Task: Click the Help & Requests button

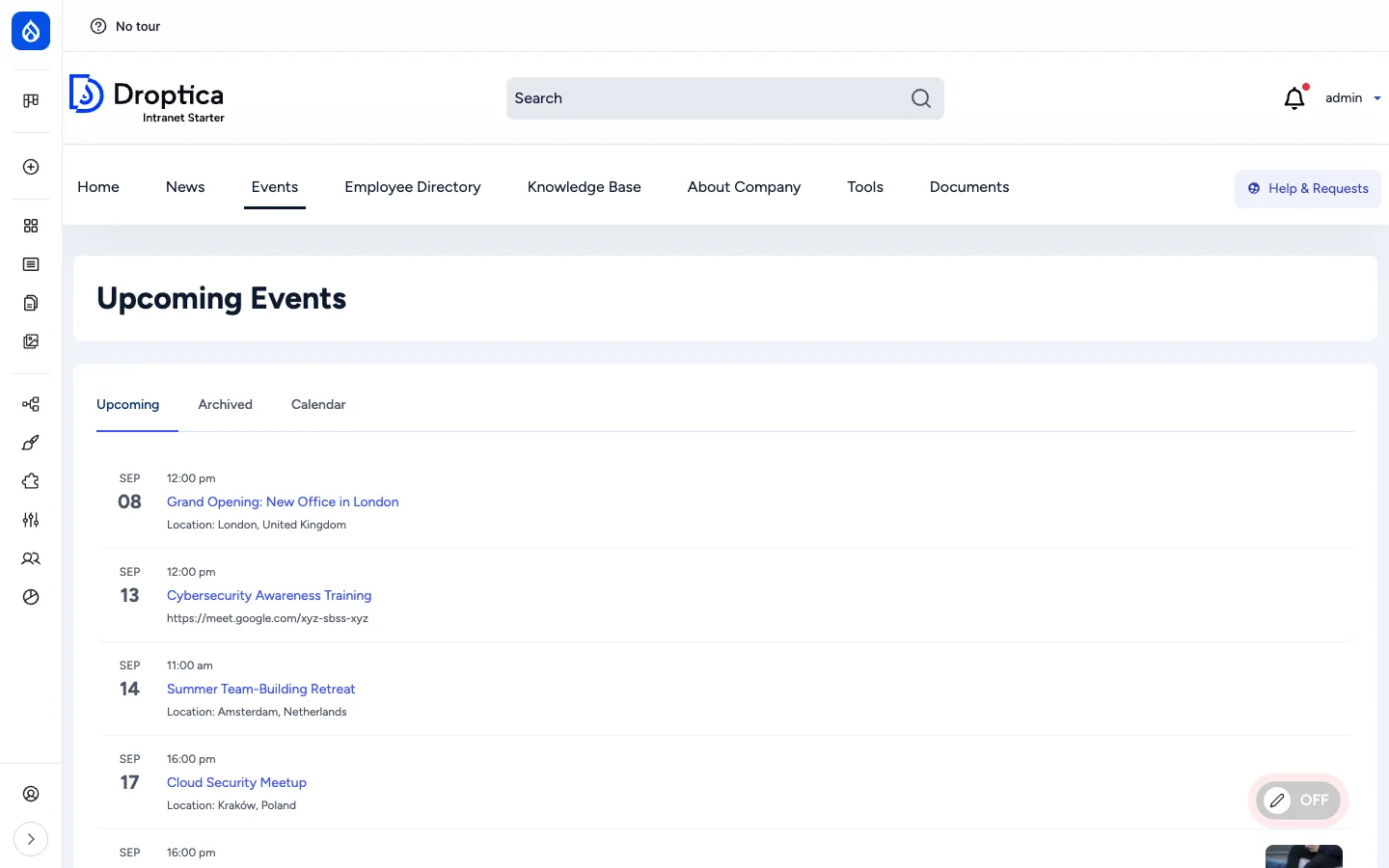Action: pyautogui.click(x=1308, y=189)
